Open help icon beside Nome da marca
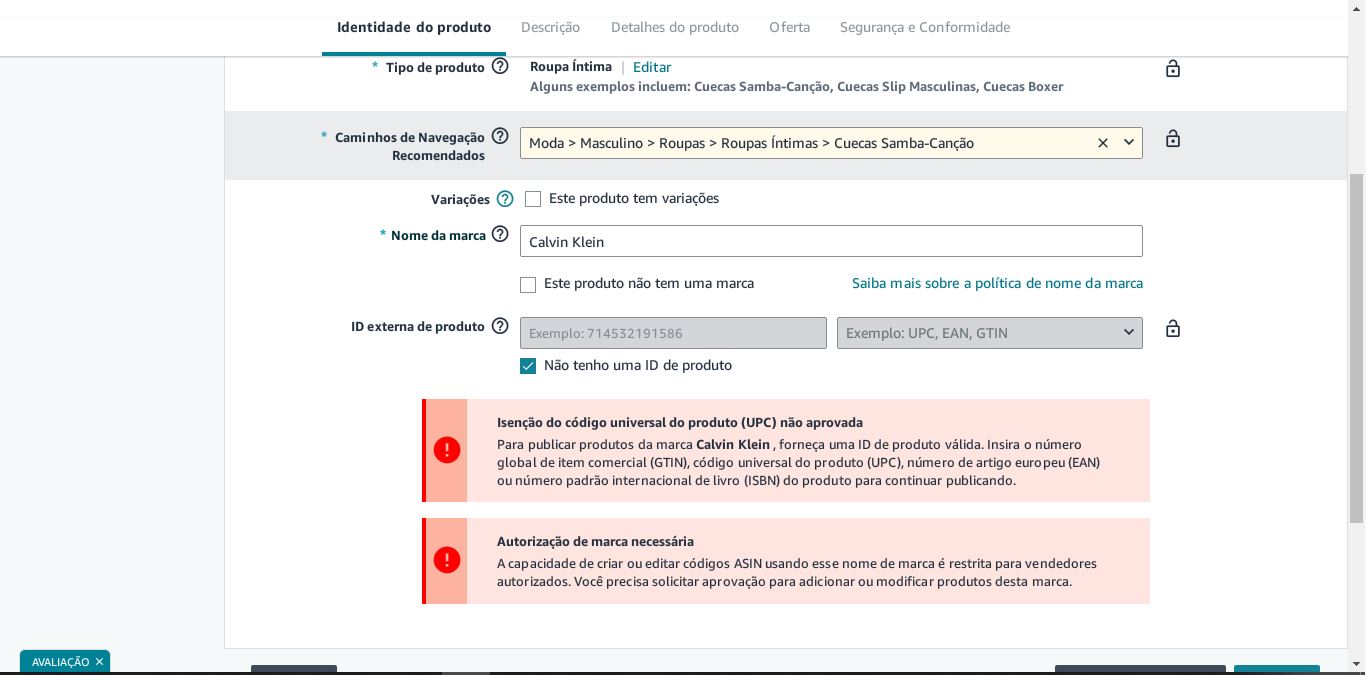This screenshot has height=675, width=1366. (x=500, y=235)
